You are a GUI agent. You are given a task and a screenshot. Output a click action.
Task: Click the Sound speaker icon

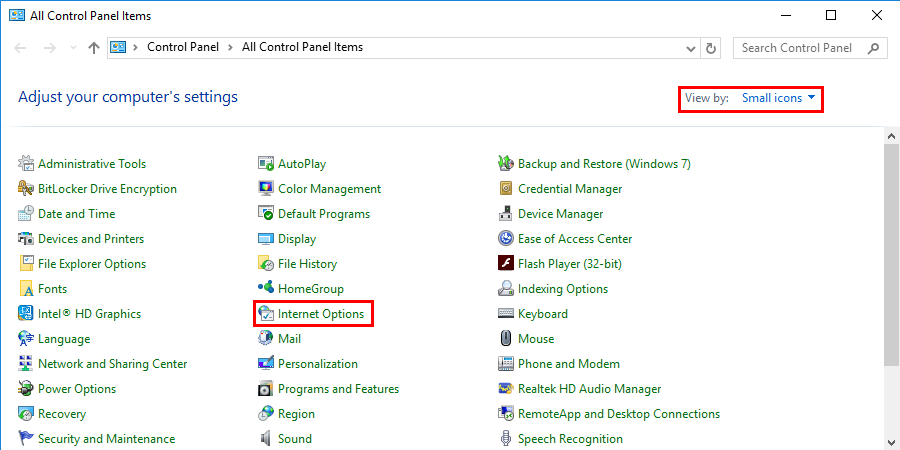coord(266,439)
